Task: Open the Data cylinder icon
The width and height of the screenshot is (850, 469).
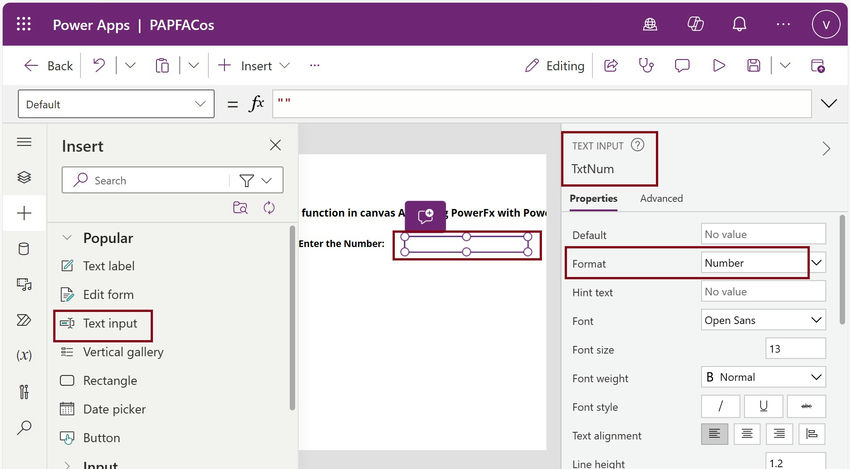Action: tap(24, 249)
